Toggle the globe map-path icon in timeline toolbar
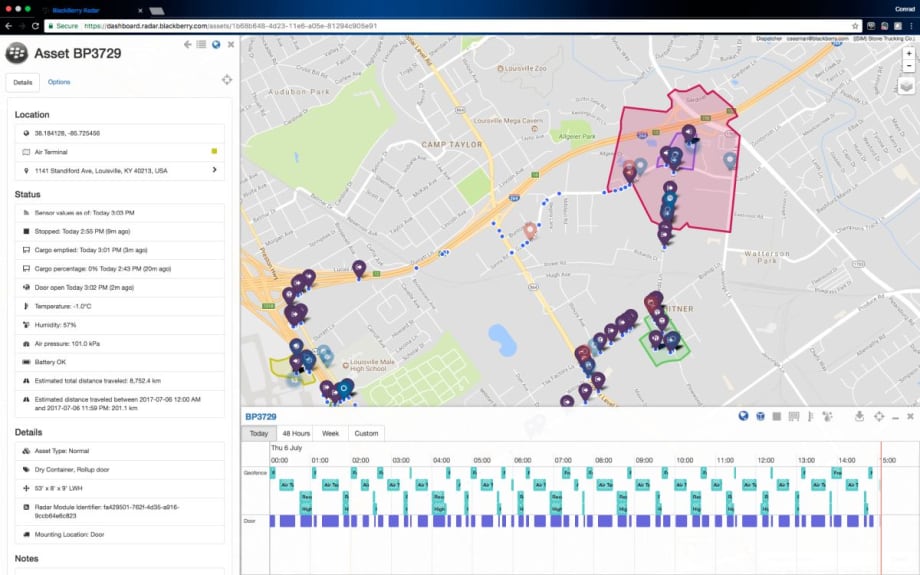 pos(743,416)
